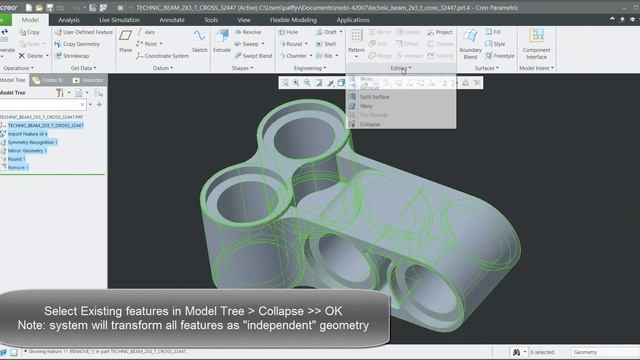The height and width of the screenshot is (360, 640).
Task: Select Import Feature id 4 in tree
Action: [x=27, y=134]
